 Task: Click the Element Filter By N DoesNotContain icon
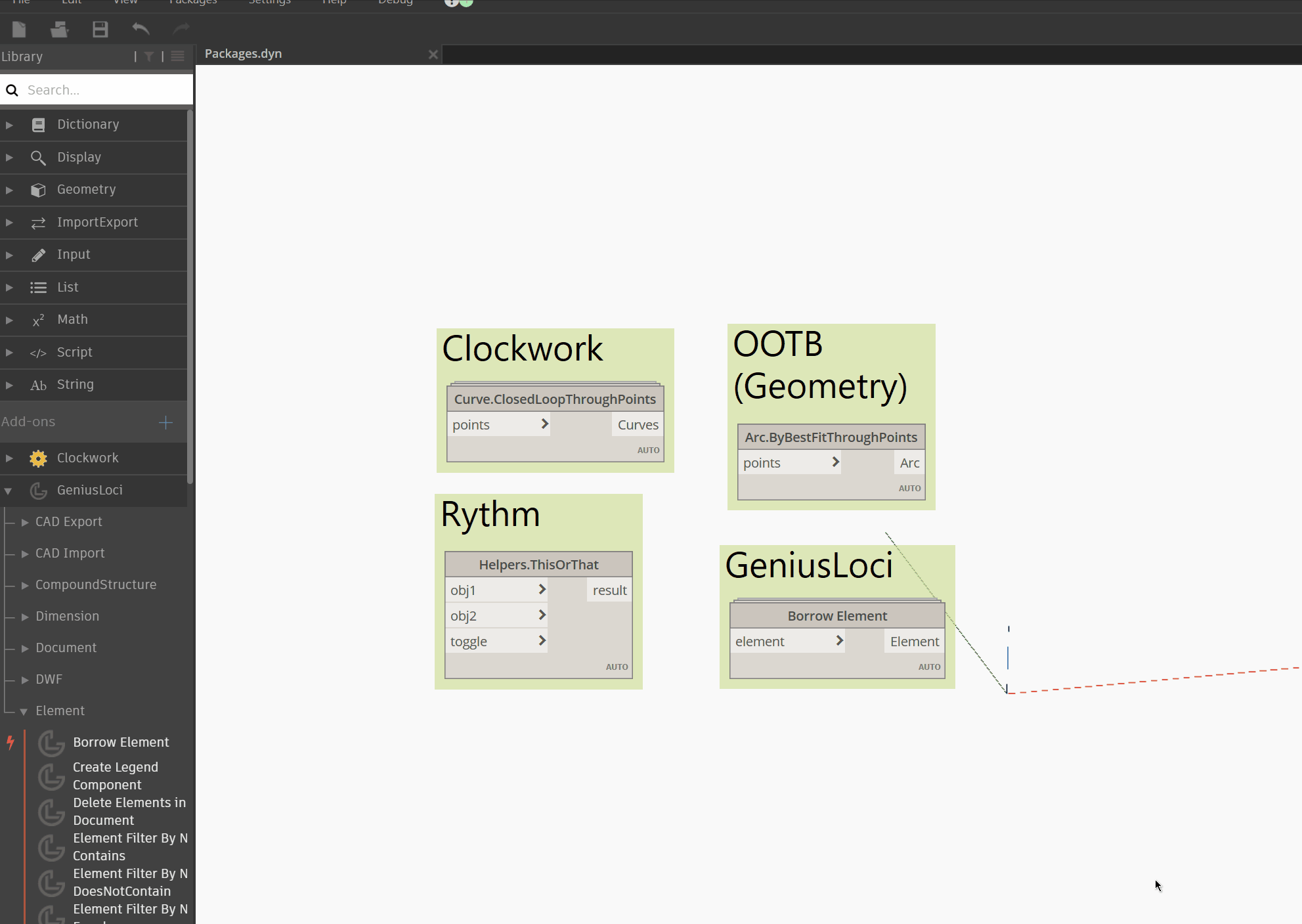tap(51, 883)
